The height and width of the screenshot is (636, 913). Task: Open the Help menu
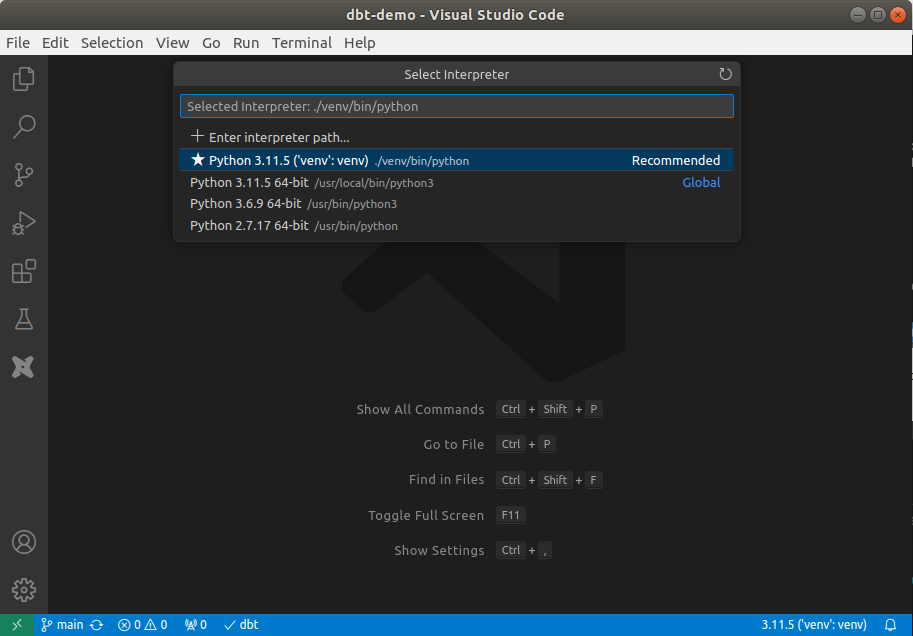[x=359, y=43]
